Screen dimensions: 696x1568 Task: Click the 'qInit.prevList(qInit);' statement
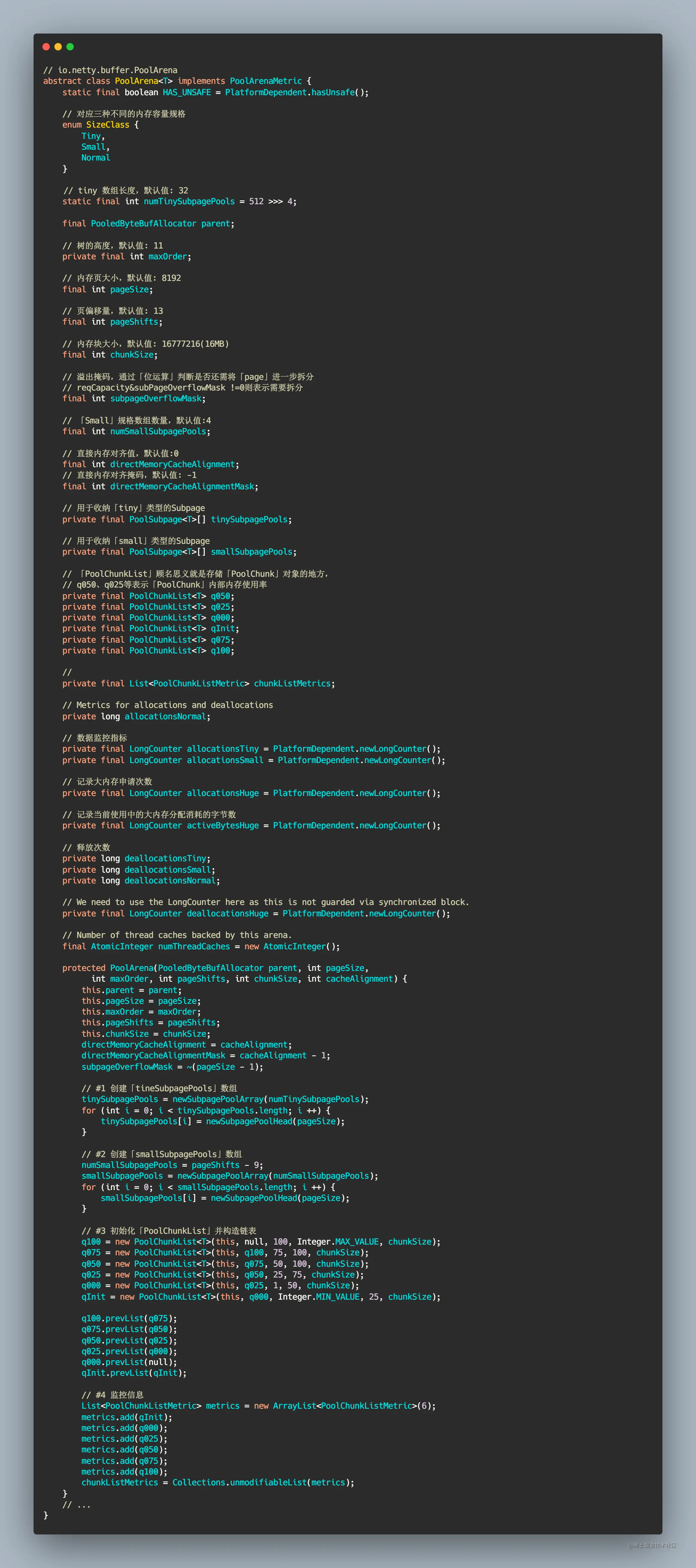coord(134,1373)
